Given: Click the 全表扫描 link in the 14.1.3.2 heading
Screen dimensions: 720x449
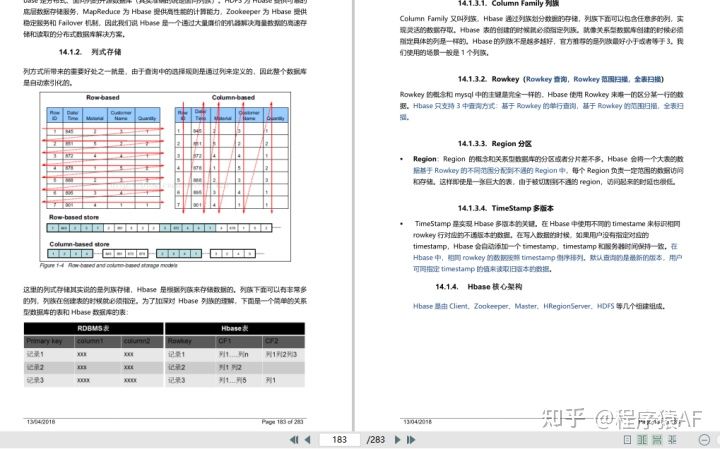Looking at the screenshot, I should tap(648, 79).
